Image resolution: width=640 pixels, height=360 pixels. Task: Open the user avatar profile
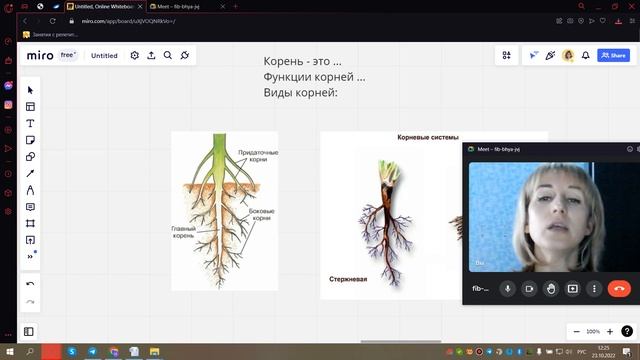[x=568, y=55]
